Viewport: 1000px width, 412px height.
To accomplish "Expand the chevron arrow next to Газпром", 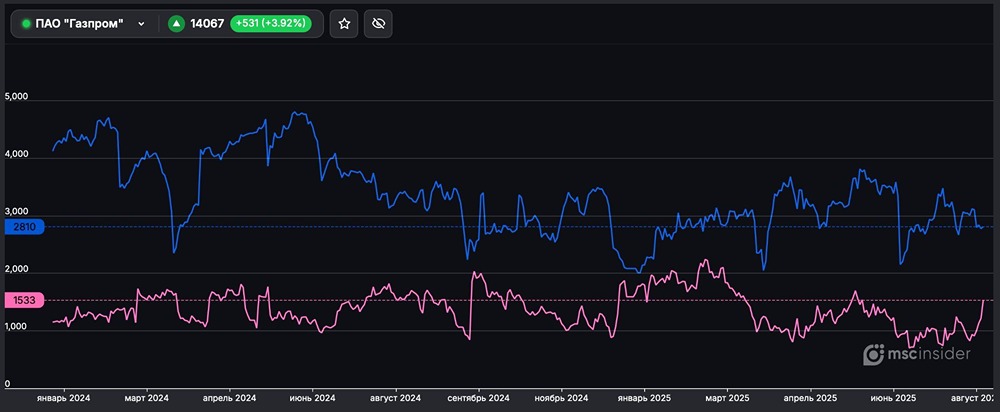I will 141,23.
